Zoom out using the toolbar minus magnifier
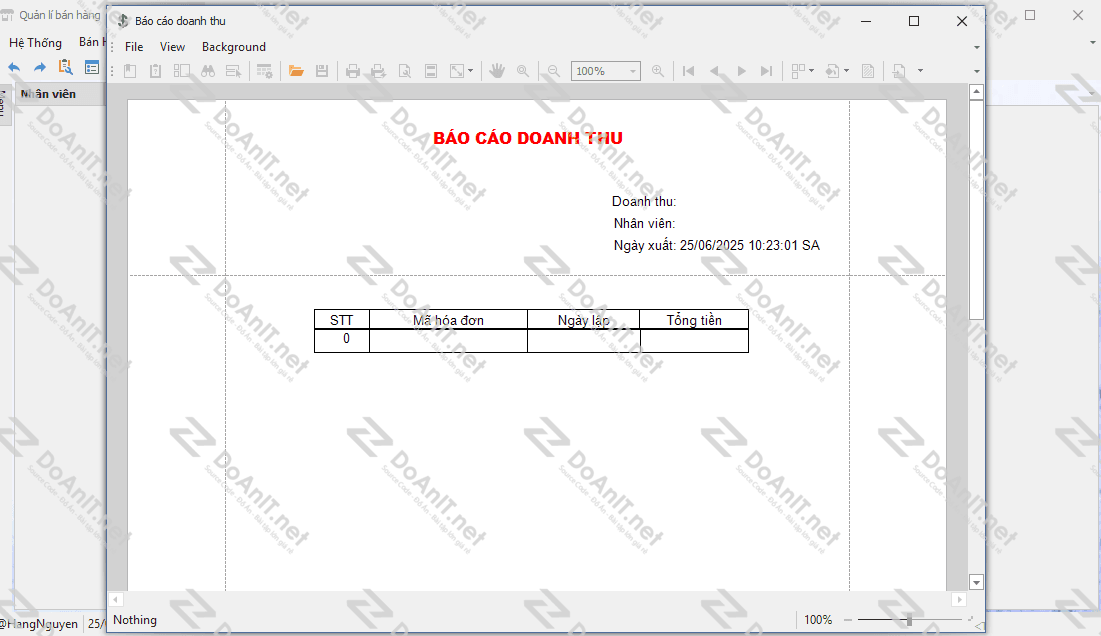 [554, 71]
